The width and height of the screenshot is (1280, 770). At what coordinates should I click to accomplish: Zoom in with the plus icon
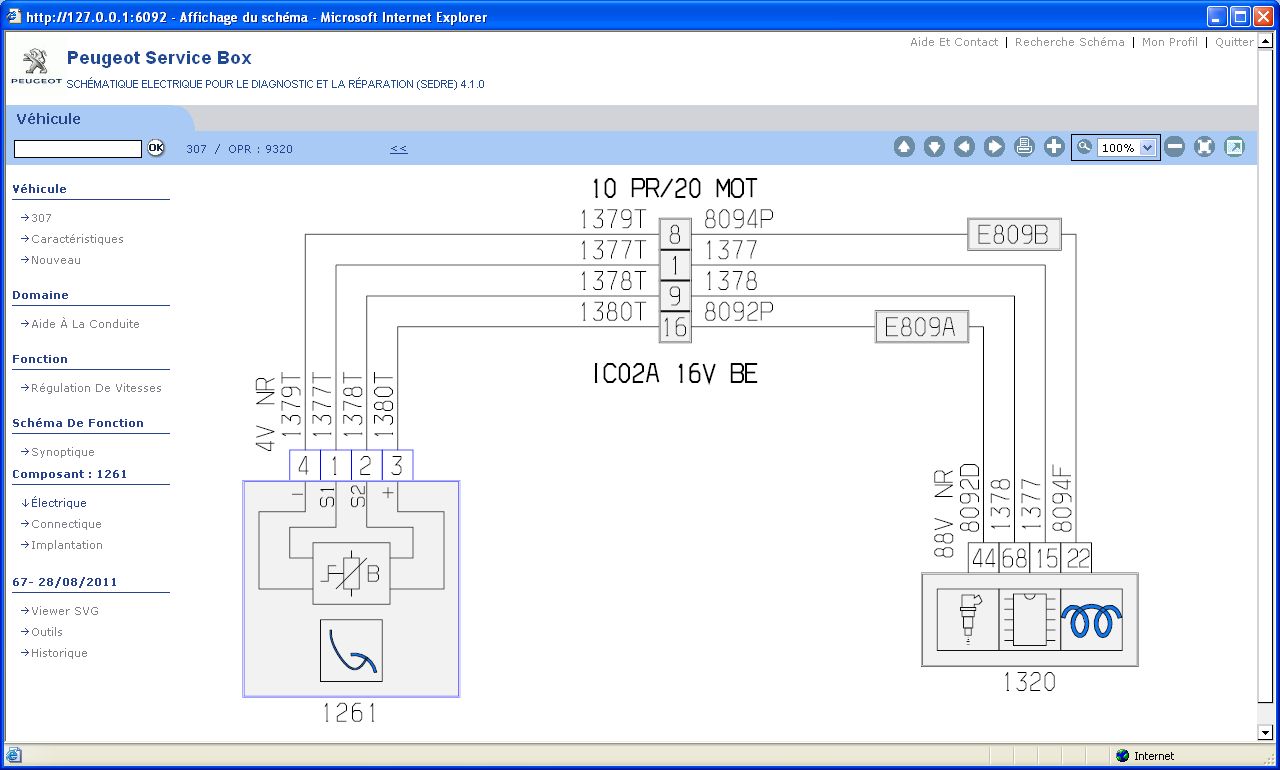(1054, 147)
